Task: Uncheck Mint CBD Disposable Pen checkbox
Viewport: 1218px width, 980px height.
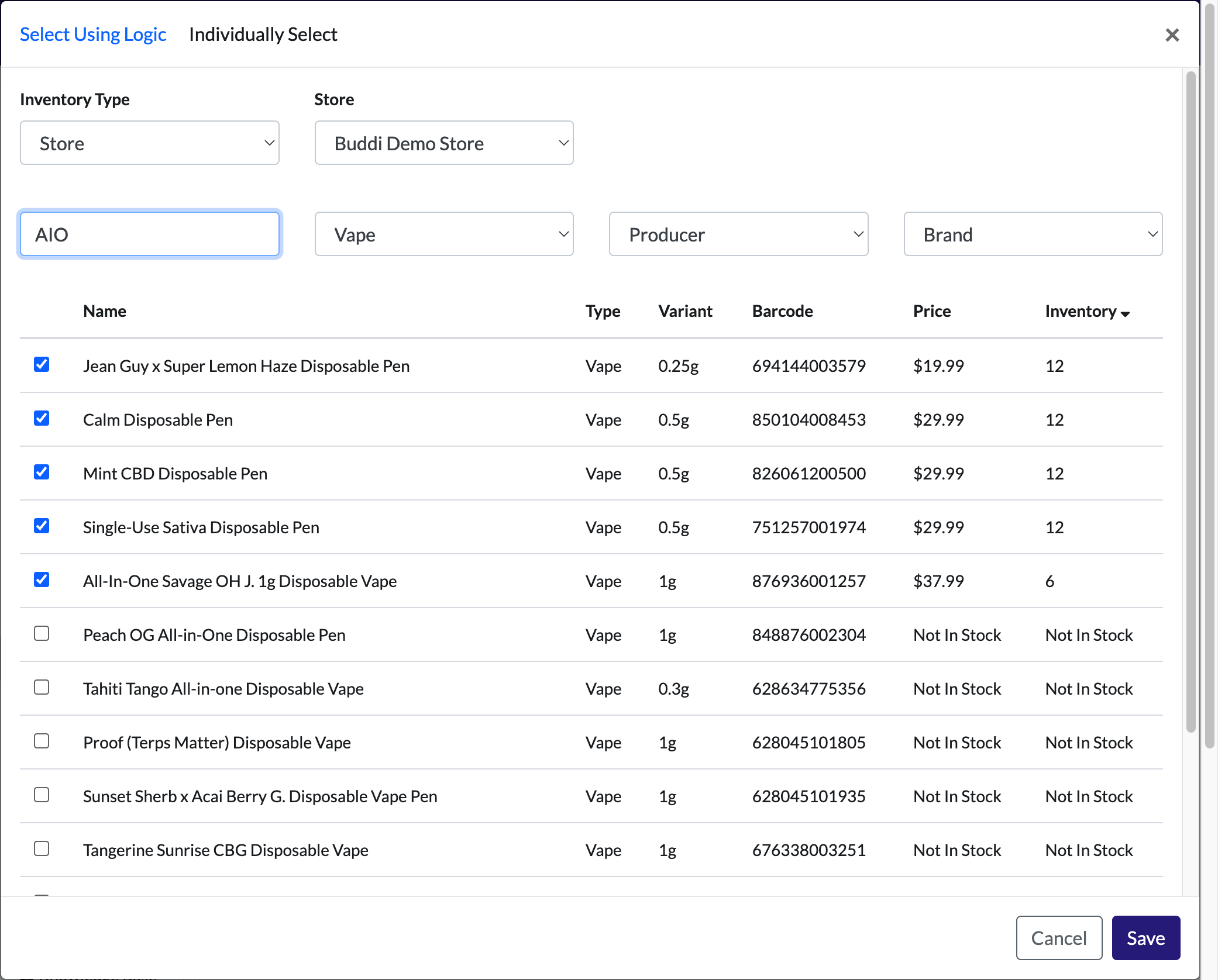Action: coord(42,472)
